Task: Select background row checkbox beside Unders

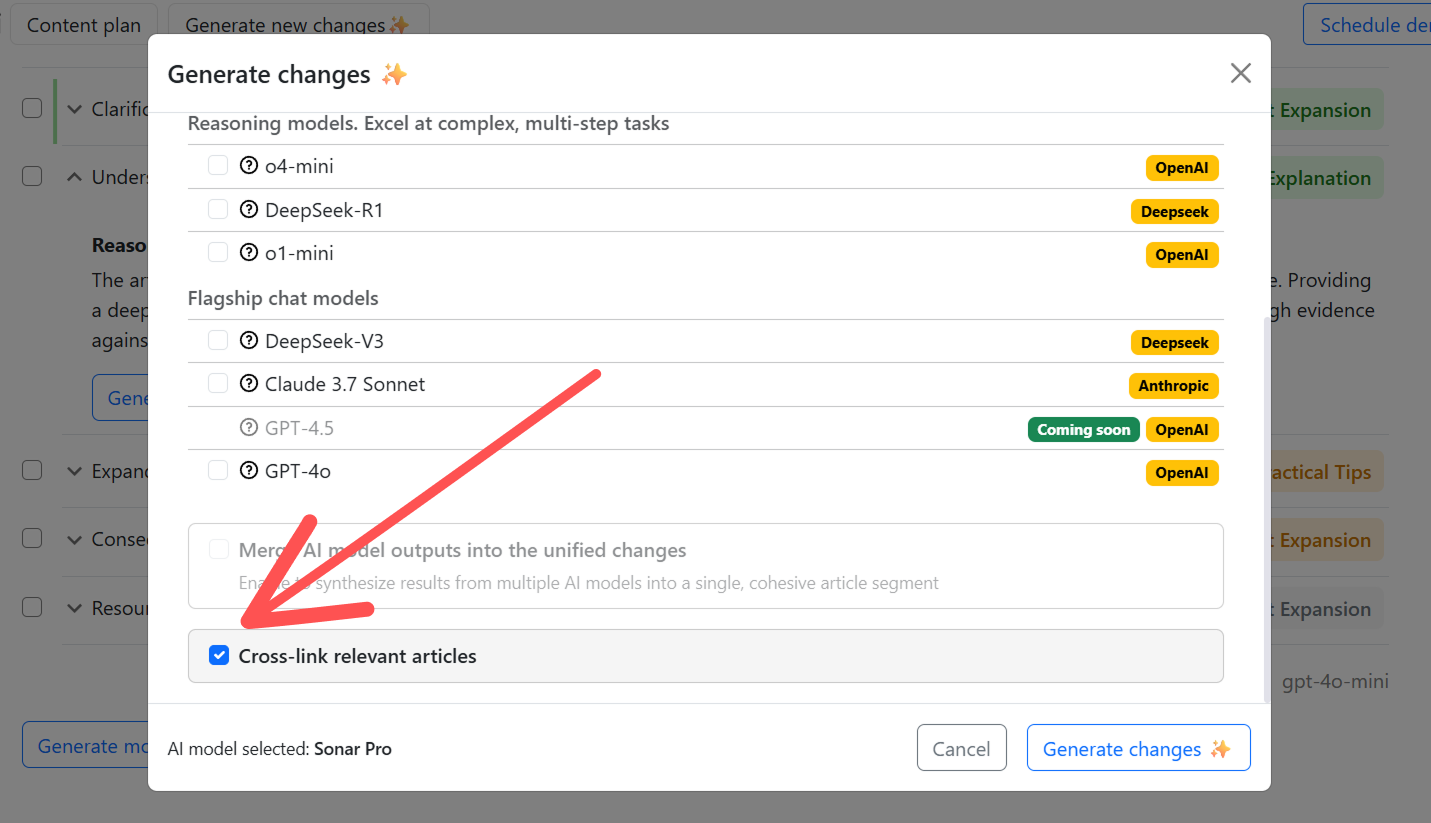Action: click(x=32, y=176)
